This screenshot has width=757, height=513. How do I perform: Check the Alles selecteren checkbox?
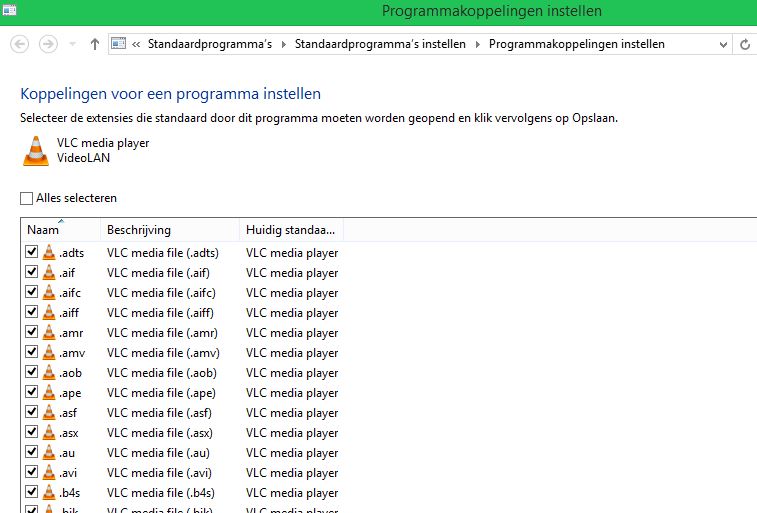pos(27,198)
